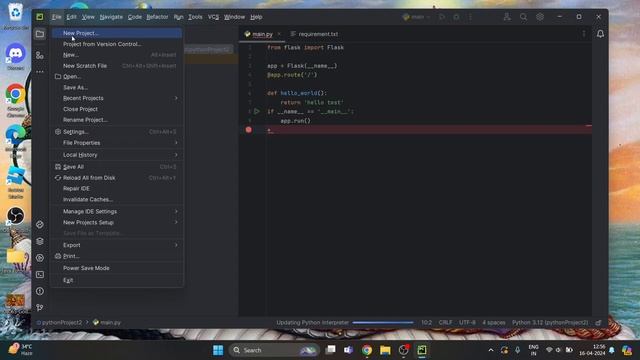This screenshot has width=640, height=360.
Task: Choose Reload All from Disk
Action: pyautogui.click(x=117, y=178)
